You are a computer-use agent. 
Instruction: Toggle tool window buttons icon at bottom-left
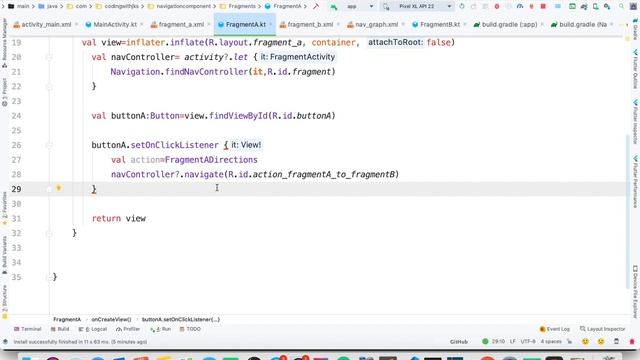(5, 342)
